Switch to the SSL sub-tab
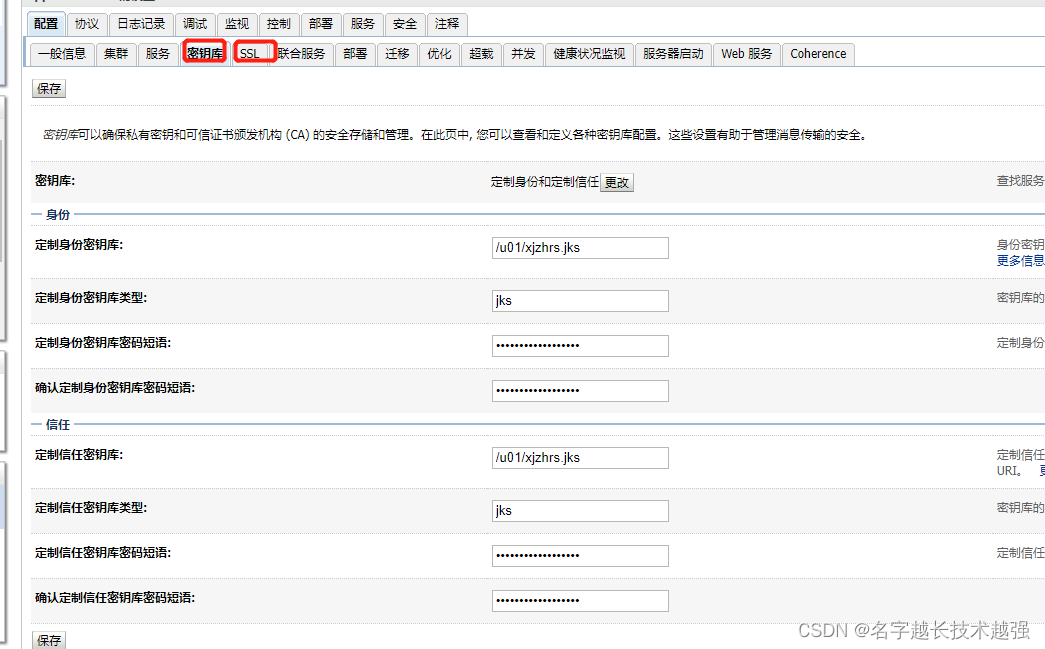The image size is (1045, 649). (x=253, y=54)
